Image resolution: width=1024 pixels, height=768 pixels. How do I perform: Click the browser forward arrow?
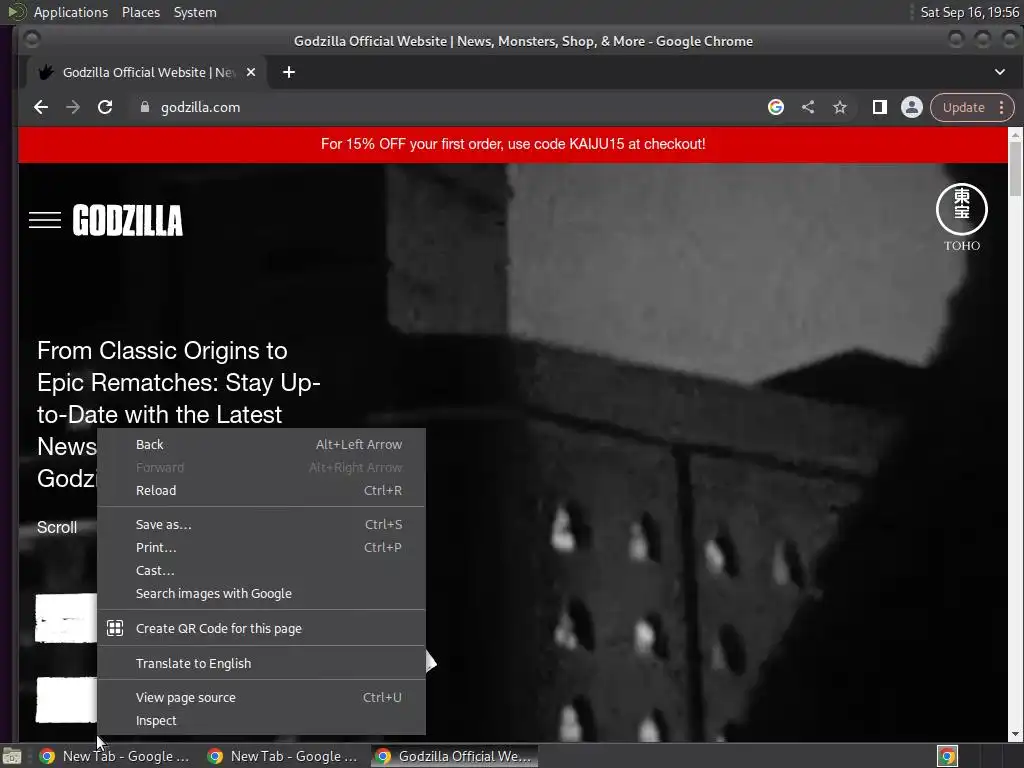[72, 107]
